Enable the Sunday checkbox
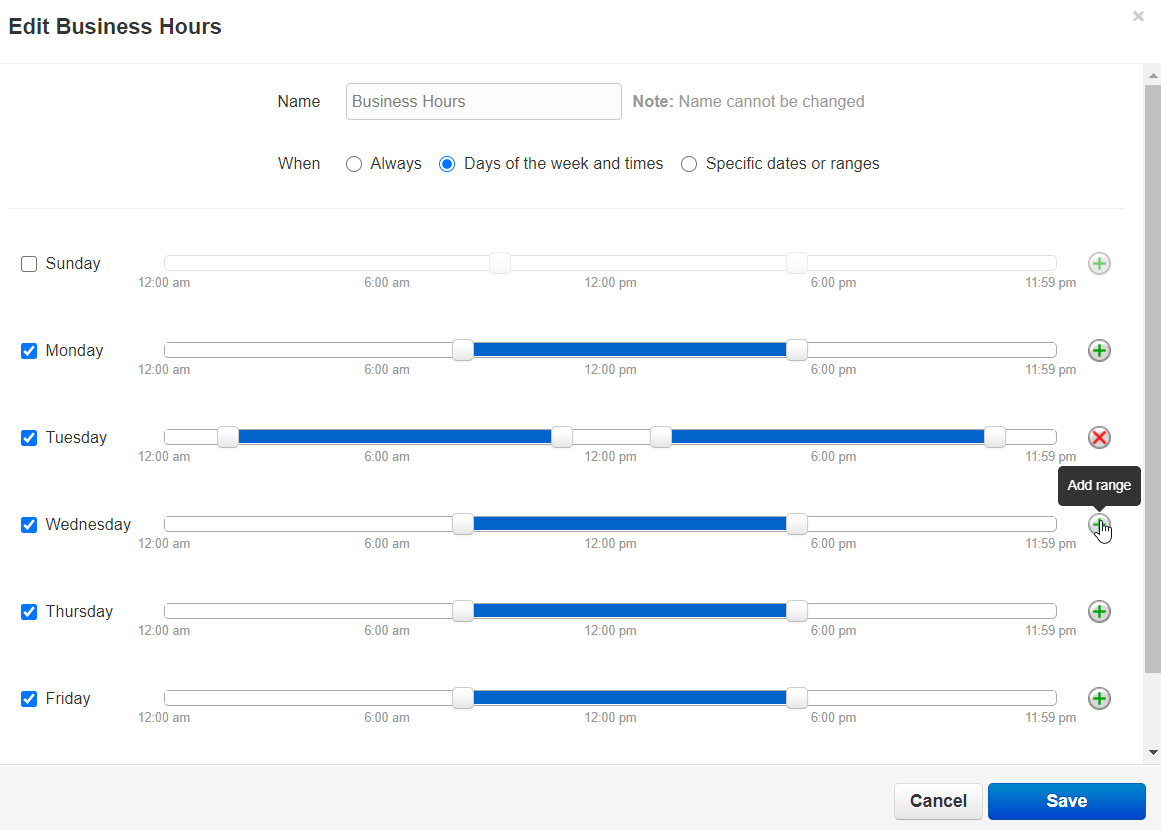The width and height of the screenshot is (1161, 830). (29, 264)
